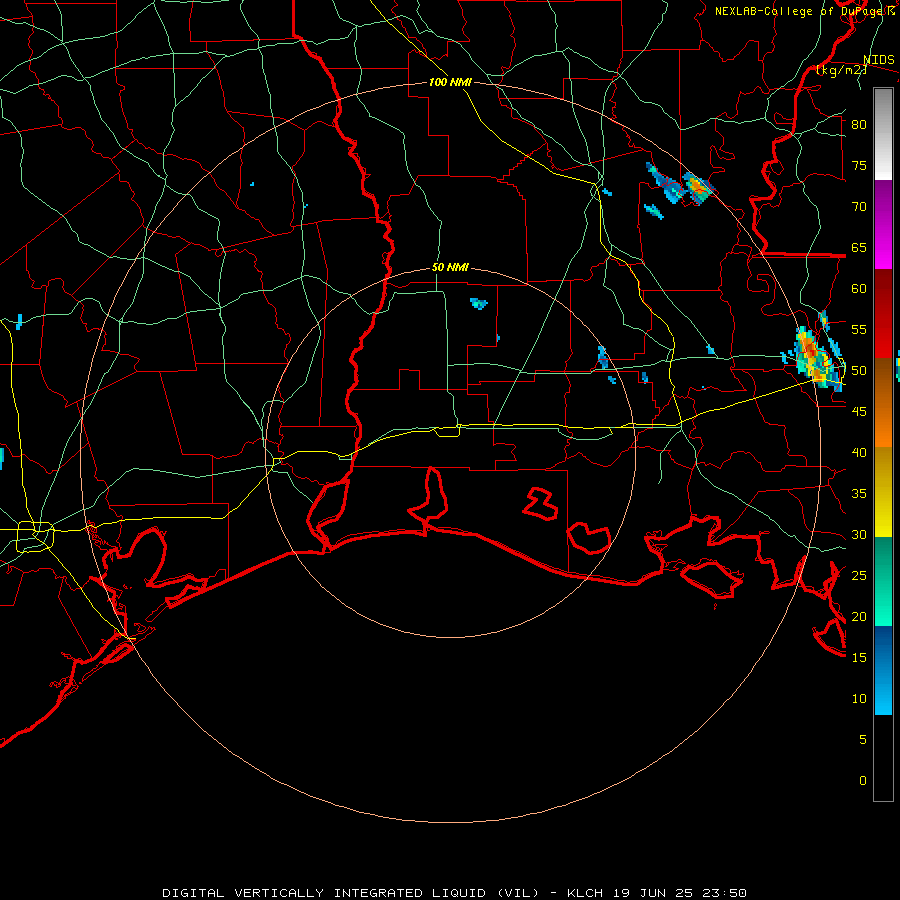Click the 40 value on the color scale
Screen dimensions: 900x900
coord(859,452)
